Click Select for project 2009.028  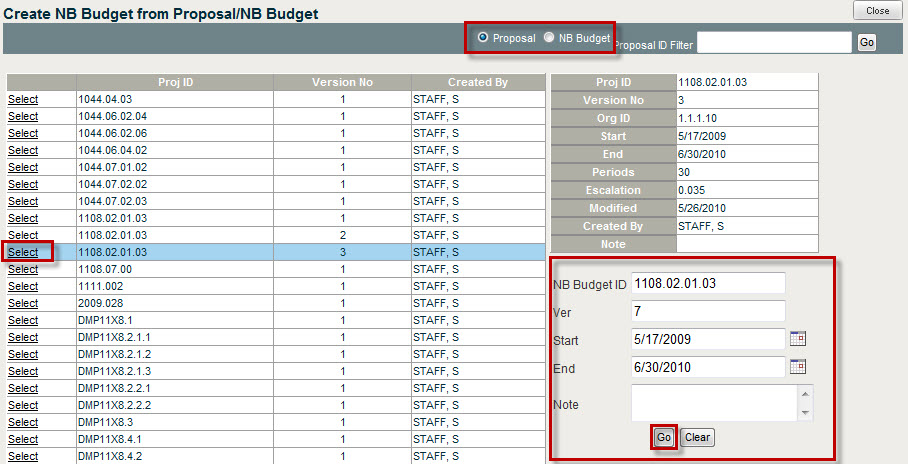point(23,303)
